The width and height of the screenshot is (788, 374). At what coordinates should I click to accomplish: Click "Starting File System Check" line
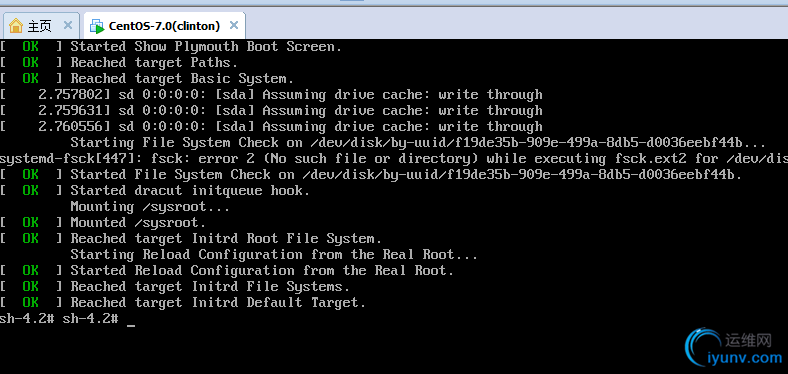[418, 143]
